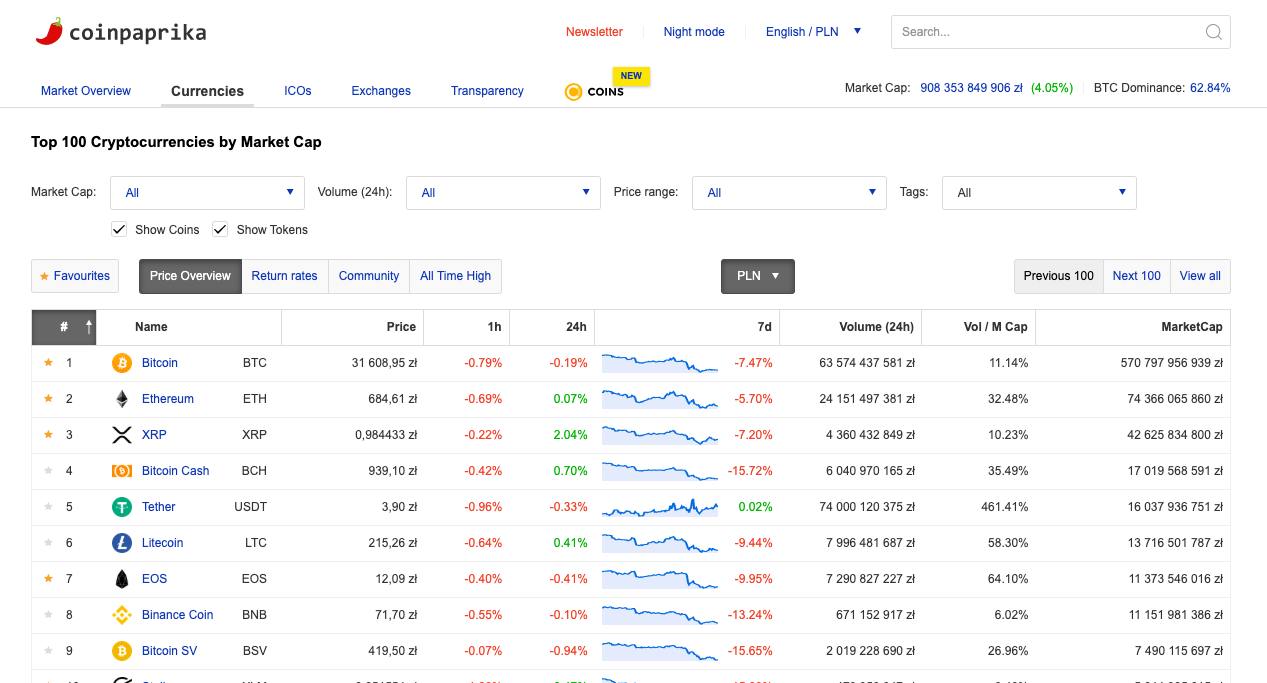Click the Bitcoin 7d sparkline chart

[660, 363]
